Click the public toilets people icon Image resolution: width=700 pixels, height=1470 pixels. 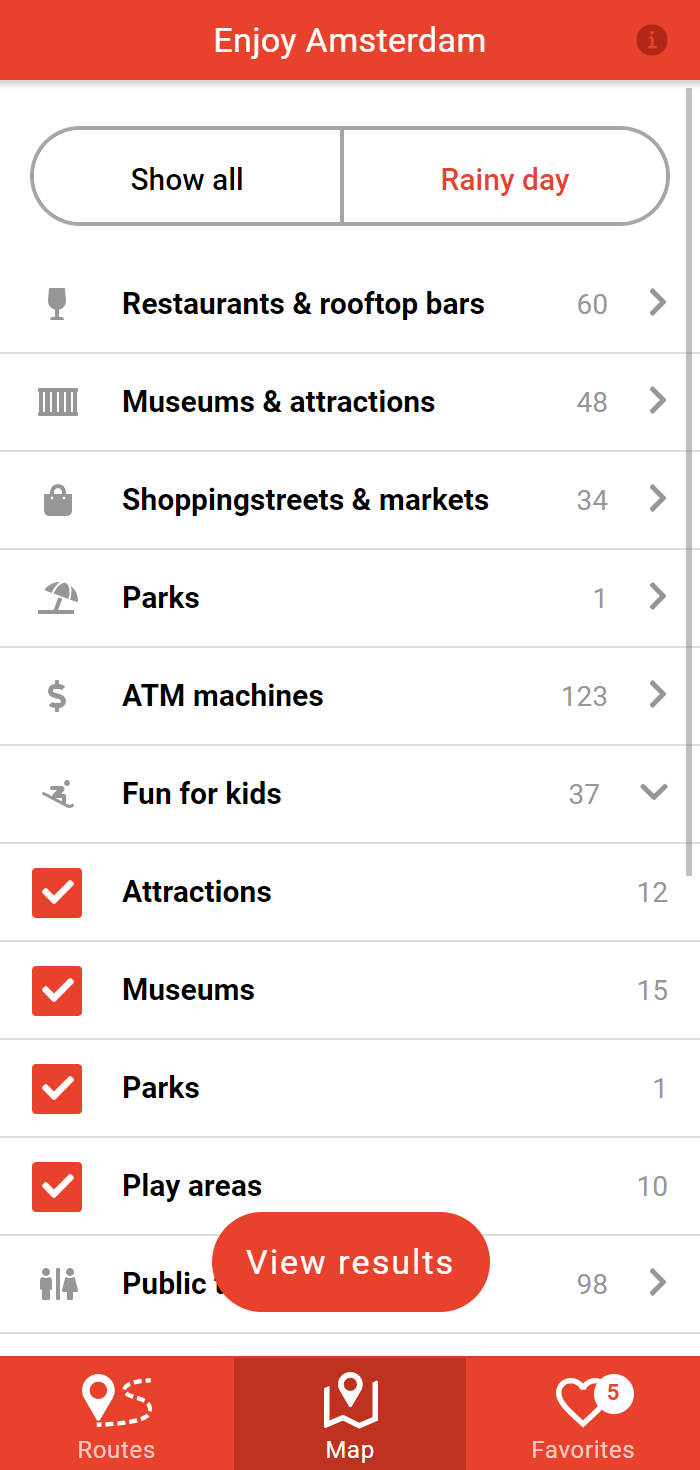click(x=58, y=1283)
